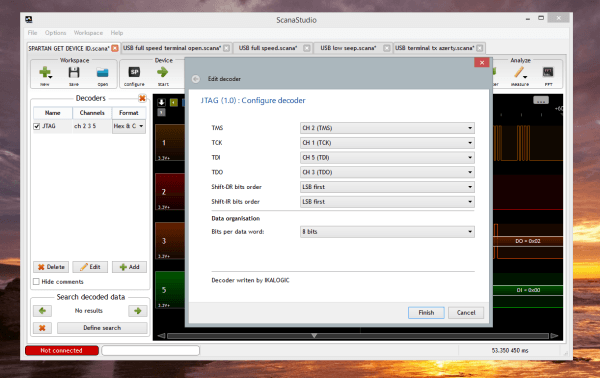Click the gray ellipsis button on the waveform
Viewport: 600px width, 378px height.
pyautogui.click(x=541, y=101)
